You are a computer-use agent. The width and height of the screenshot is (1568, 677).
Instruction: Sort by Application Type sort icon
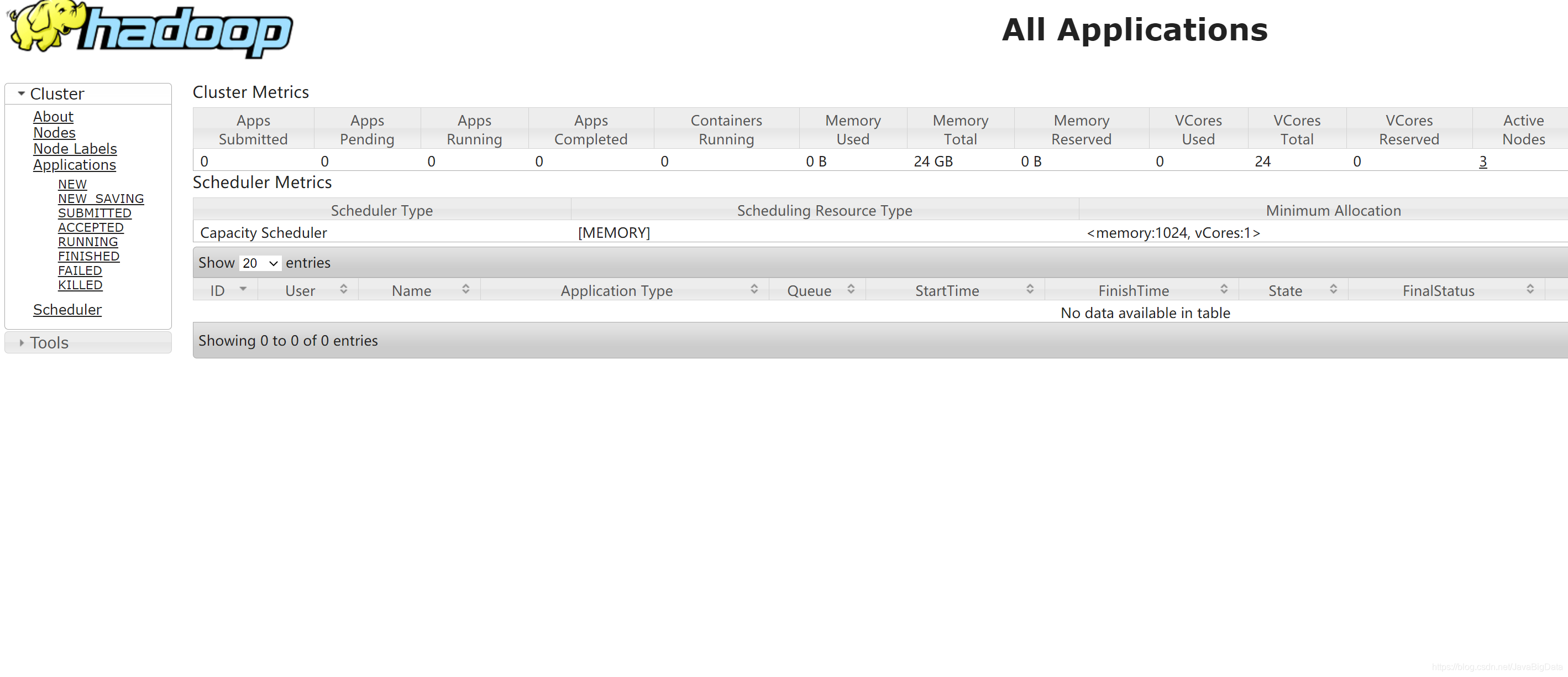753,289
